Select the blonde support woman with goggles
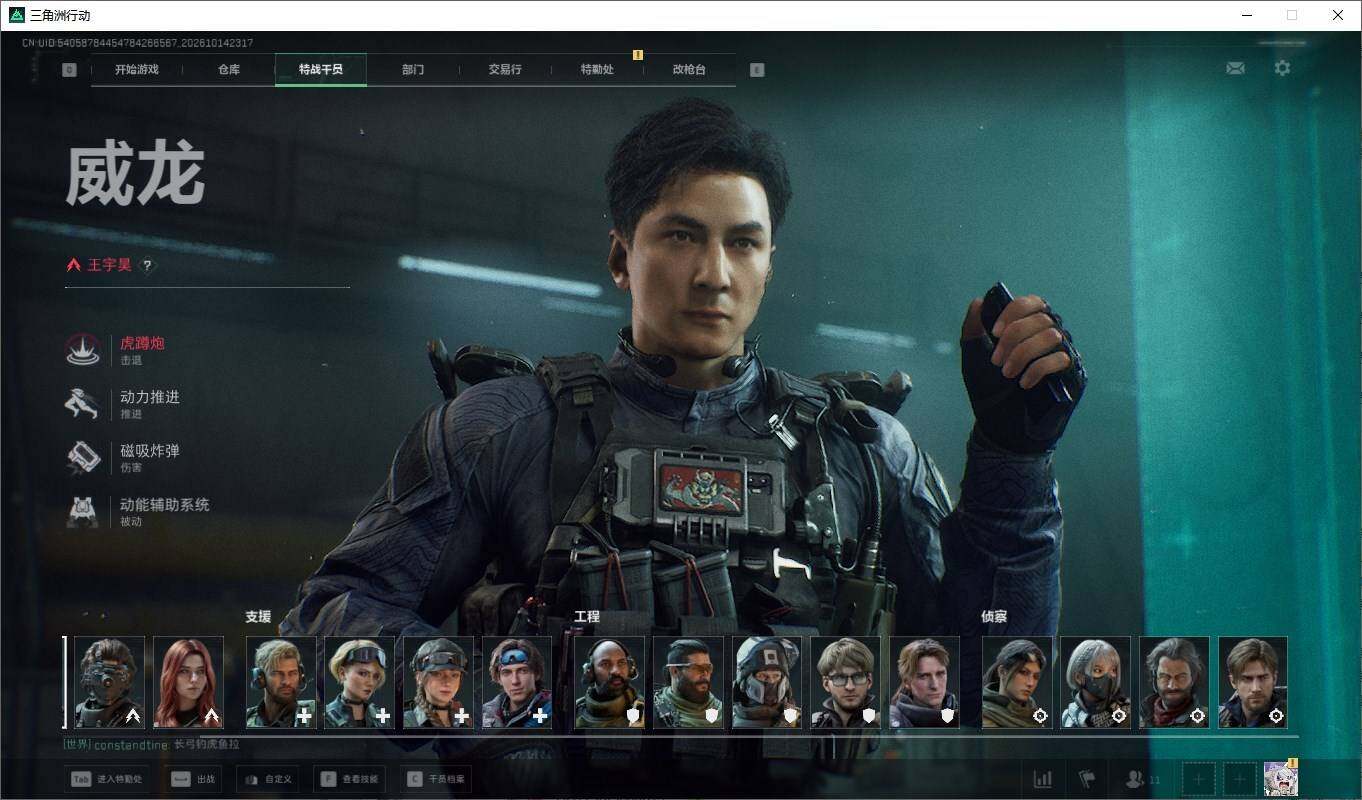Viewport: 1362px width, 800px height. click(359, 682)
